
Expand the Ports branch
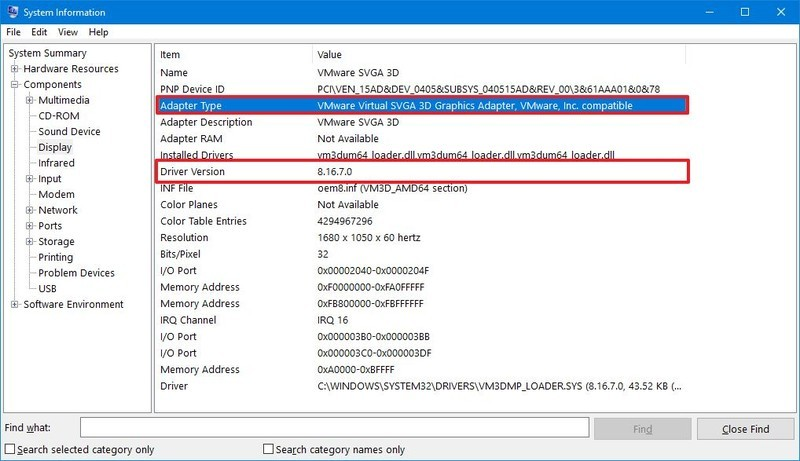pyautogui.click(x=30, y=226)
